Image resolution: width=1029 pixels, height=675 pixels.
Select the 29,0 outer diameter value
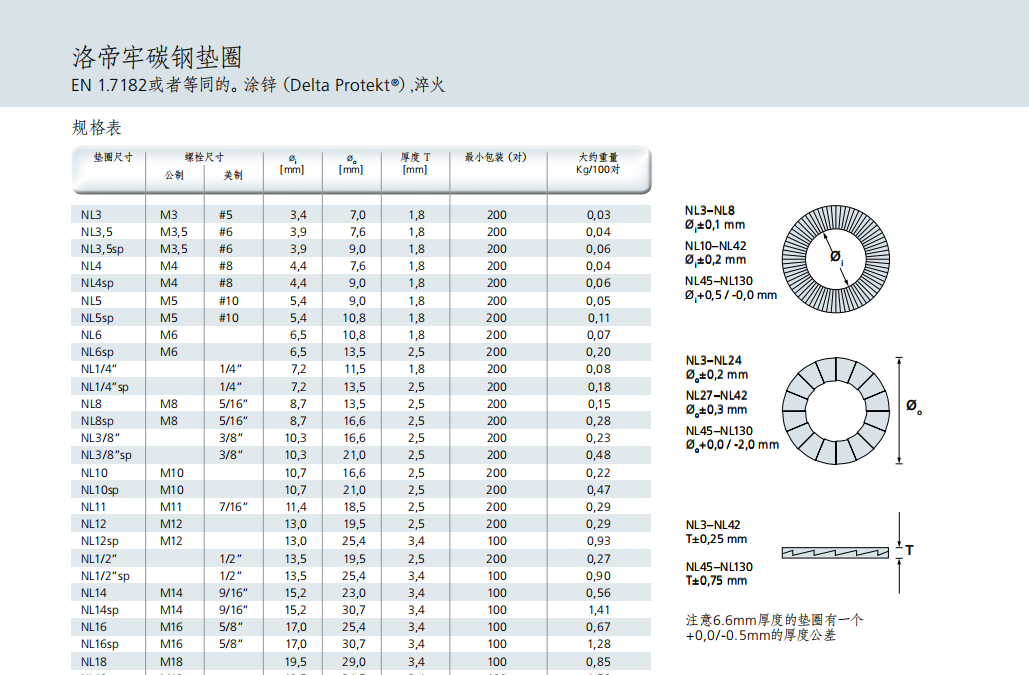(354, 662)
